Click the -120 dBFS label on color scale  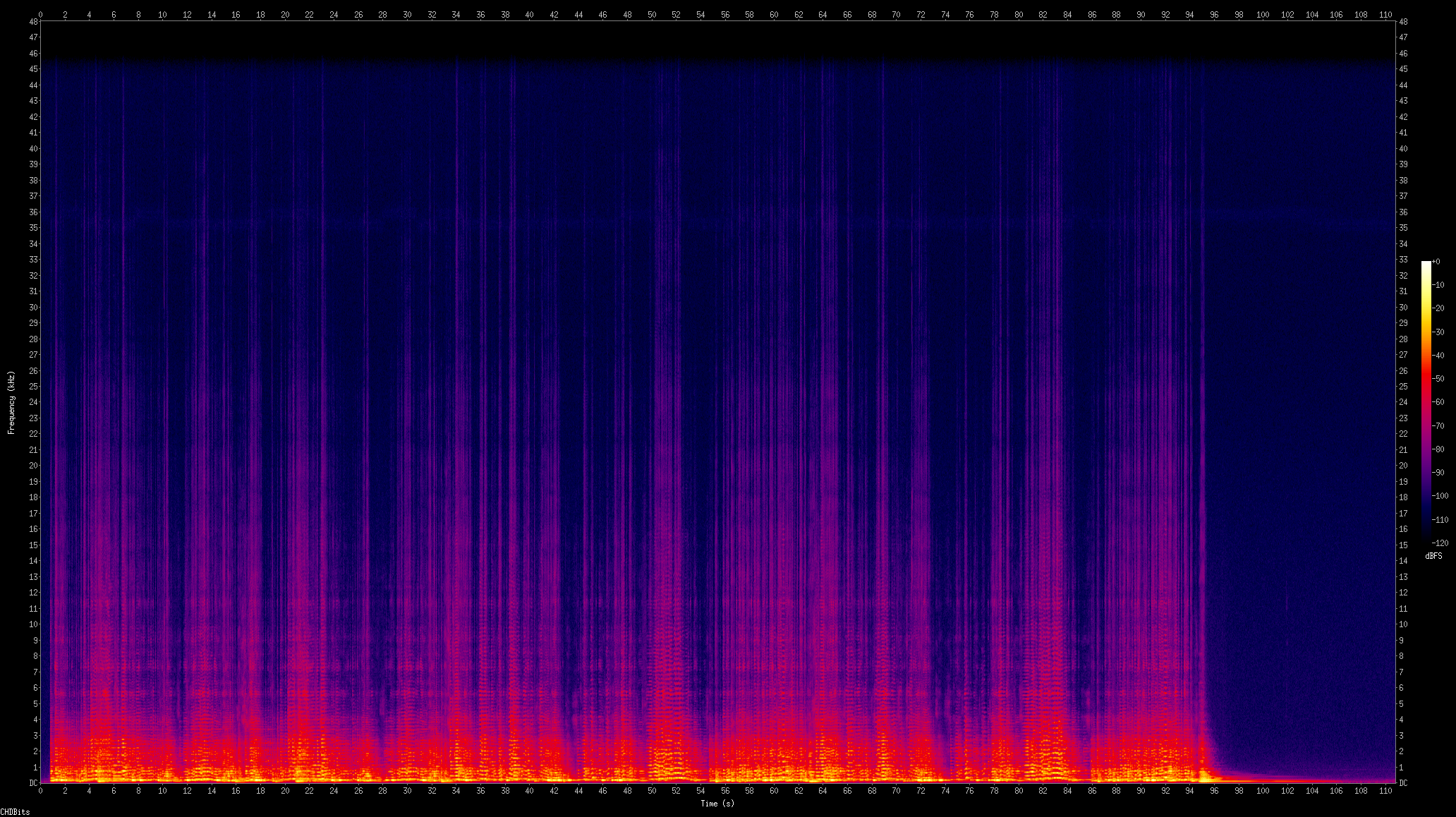[1439, 543]
